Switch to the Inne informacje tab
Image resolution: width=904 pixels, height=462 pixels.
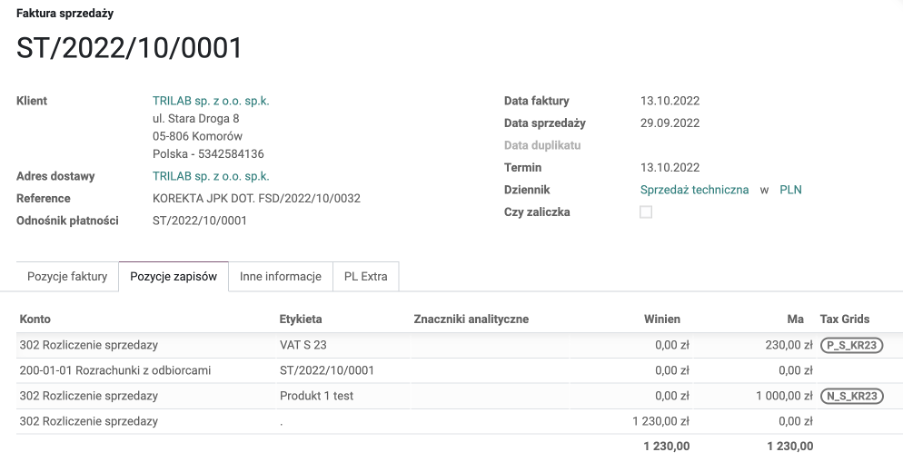coord(280,276)
